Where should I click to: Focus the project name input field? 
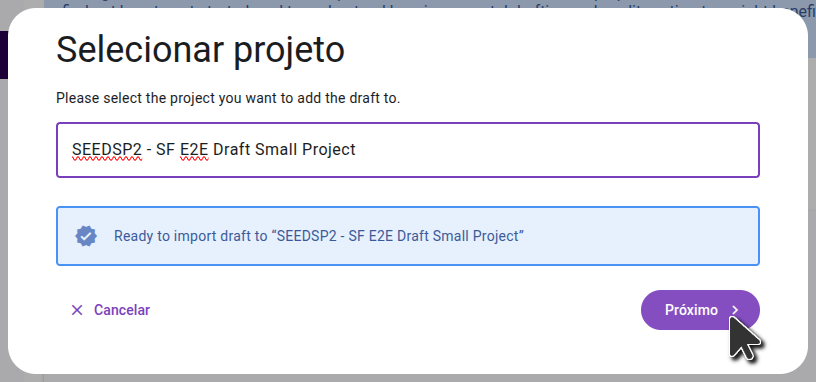coord(408,150)
